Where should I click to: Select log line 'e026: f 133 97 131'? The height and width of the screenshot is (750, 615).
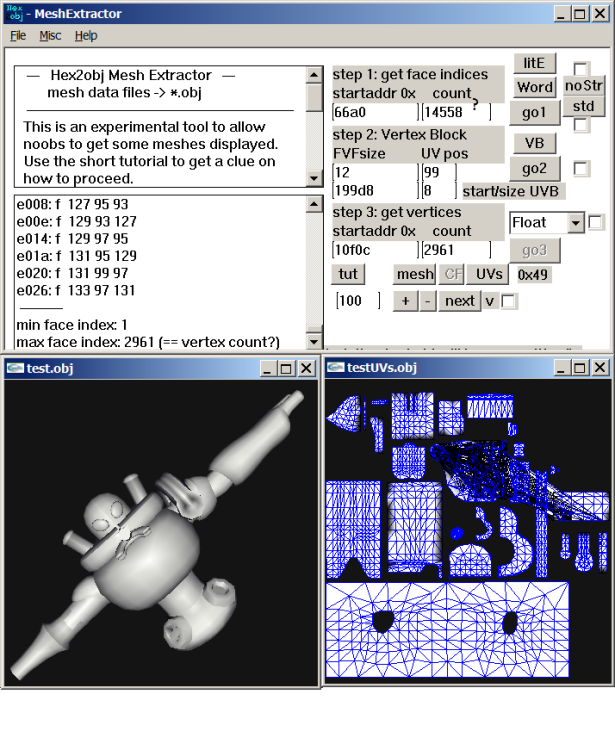(76, 290)
